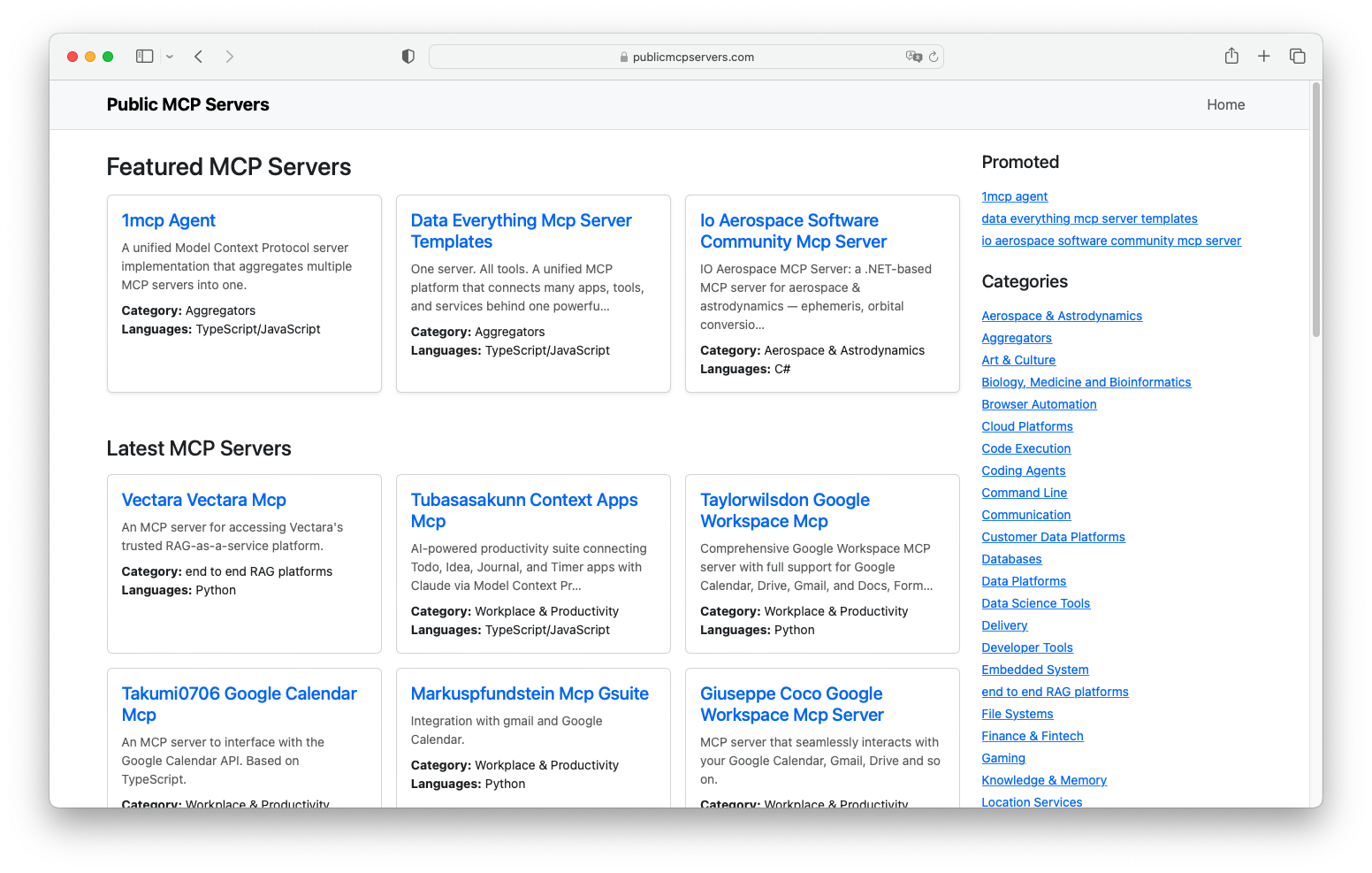Click promoted data everything mcp server templates
The width and height of the screenshot is (1372, 873).
(1089, 218)
